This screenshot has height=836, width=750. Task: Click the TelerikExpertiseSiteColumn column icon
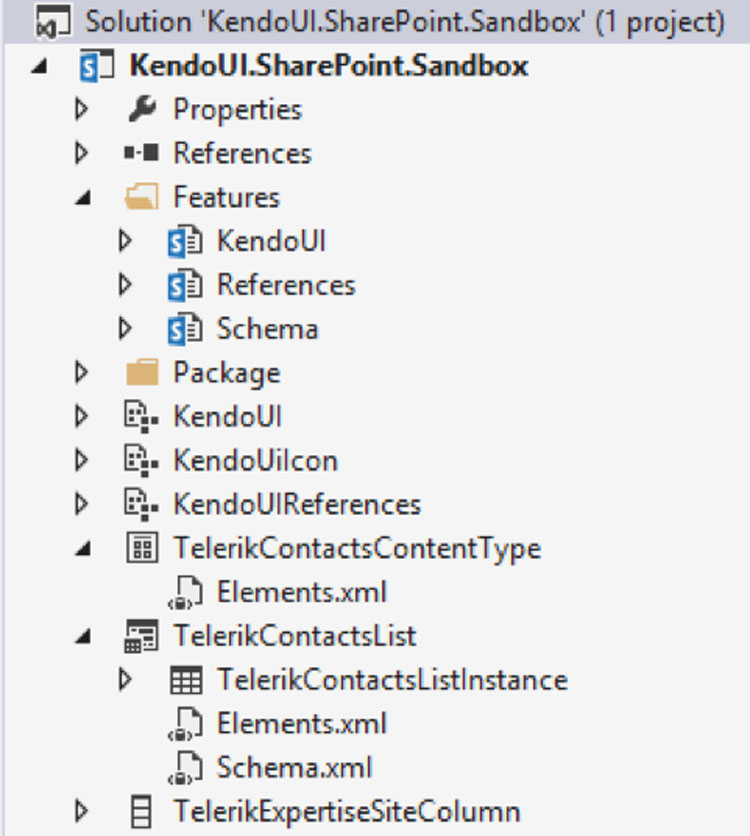[141, 811]
